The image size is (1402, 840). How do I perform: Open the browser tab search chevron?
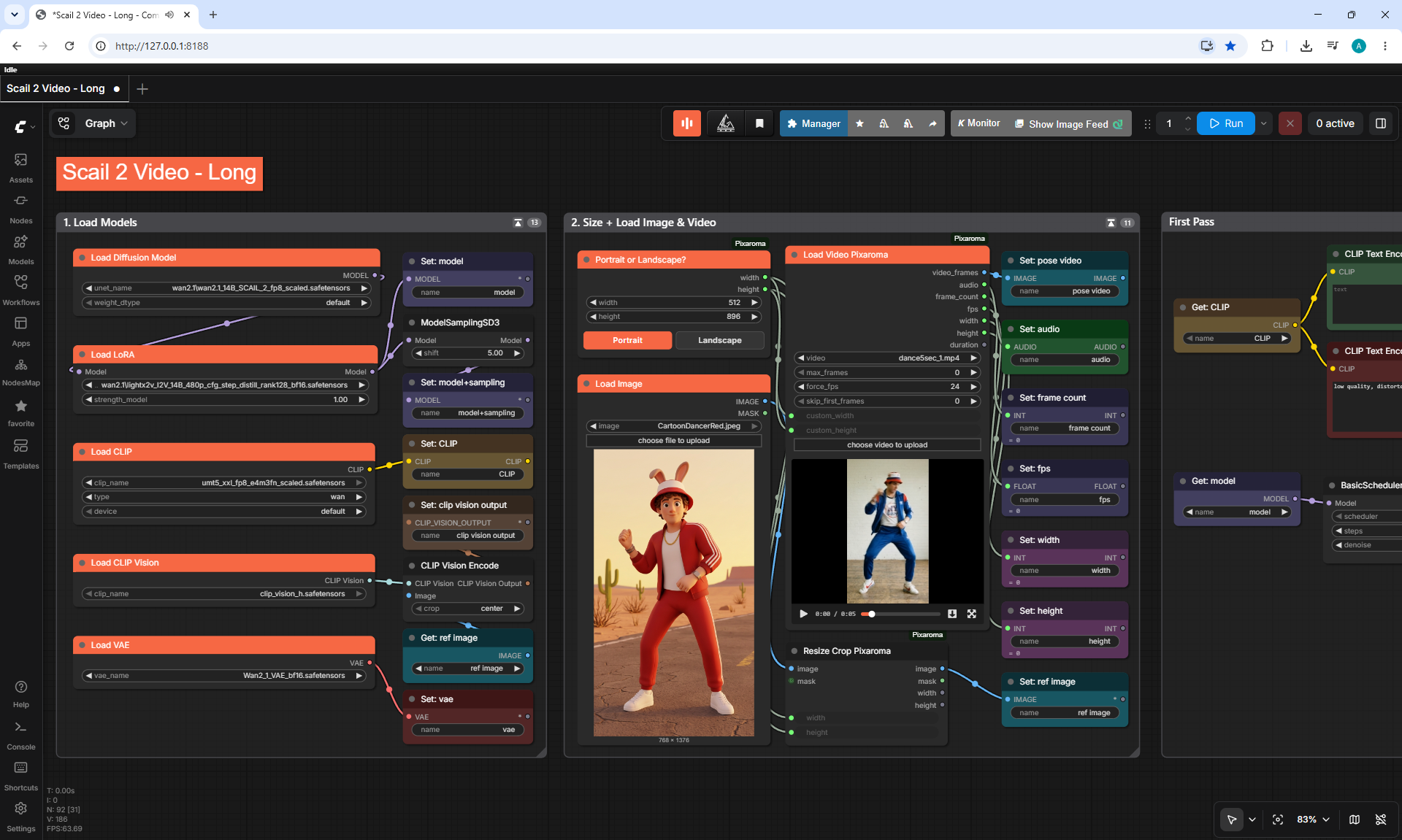click(x=15, y=15)
